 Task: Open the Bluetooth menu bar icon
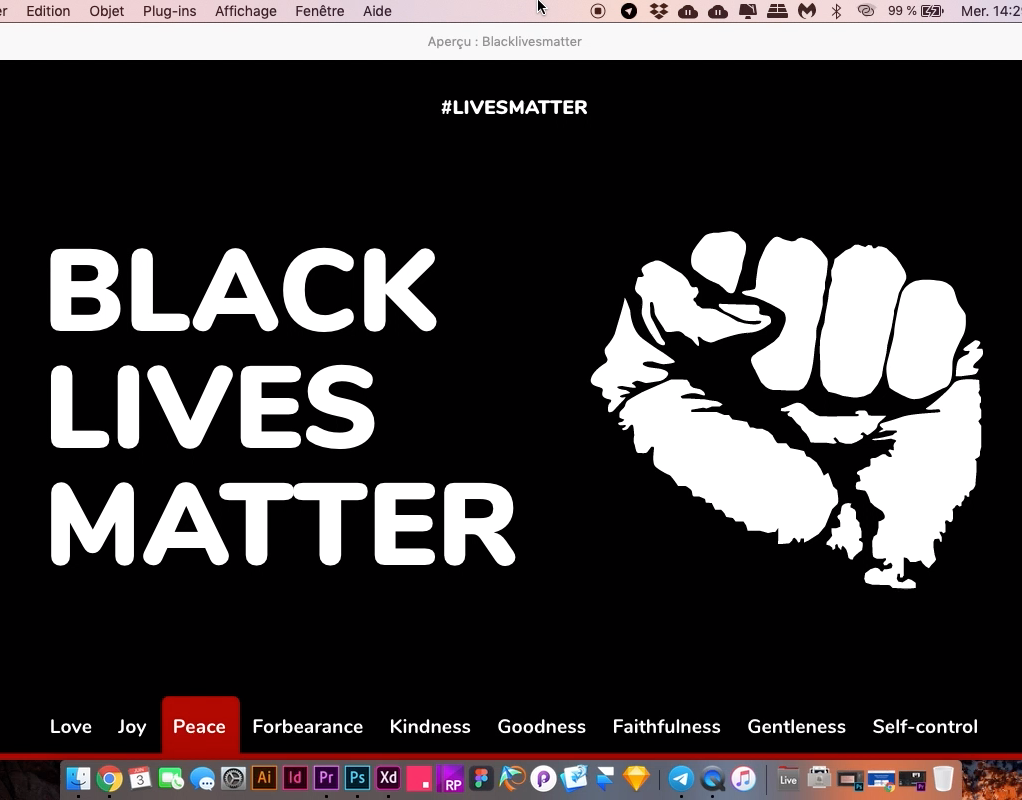tap(837, 11)
